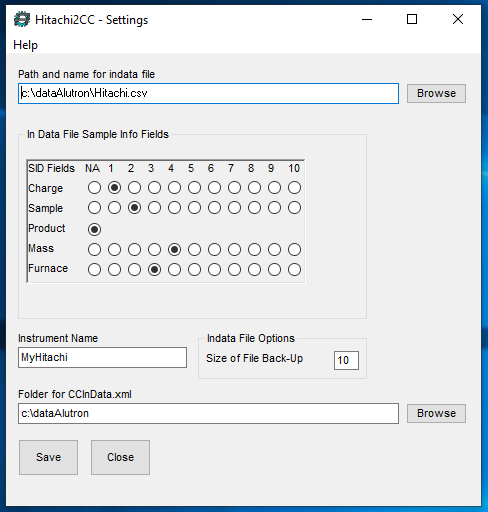Browse for the CCInData.xml folder
The height and width of the screenshot is (512, 488).
click(x=436, y=413)
